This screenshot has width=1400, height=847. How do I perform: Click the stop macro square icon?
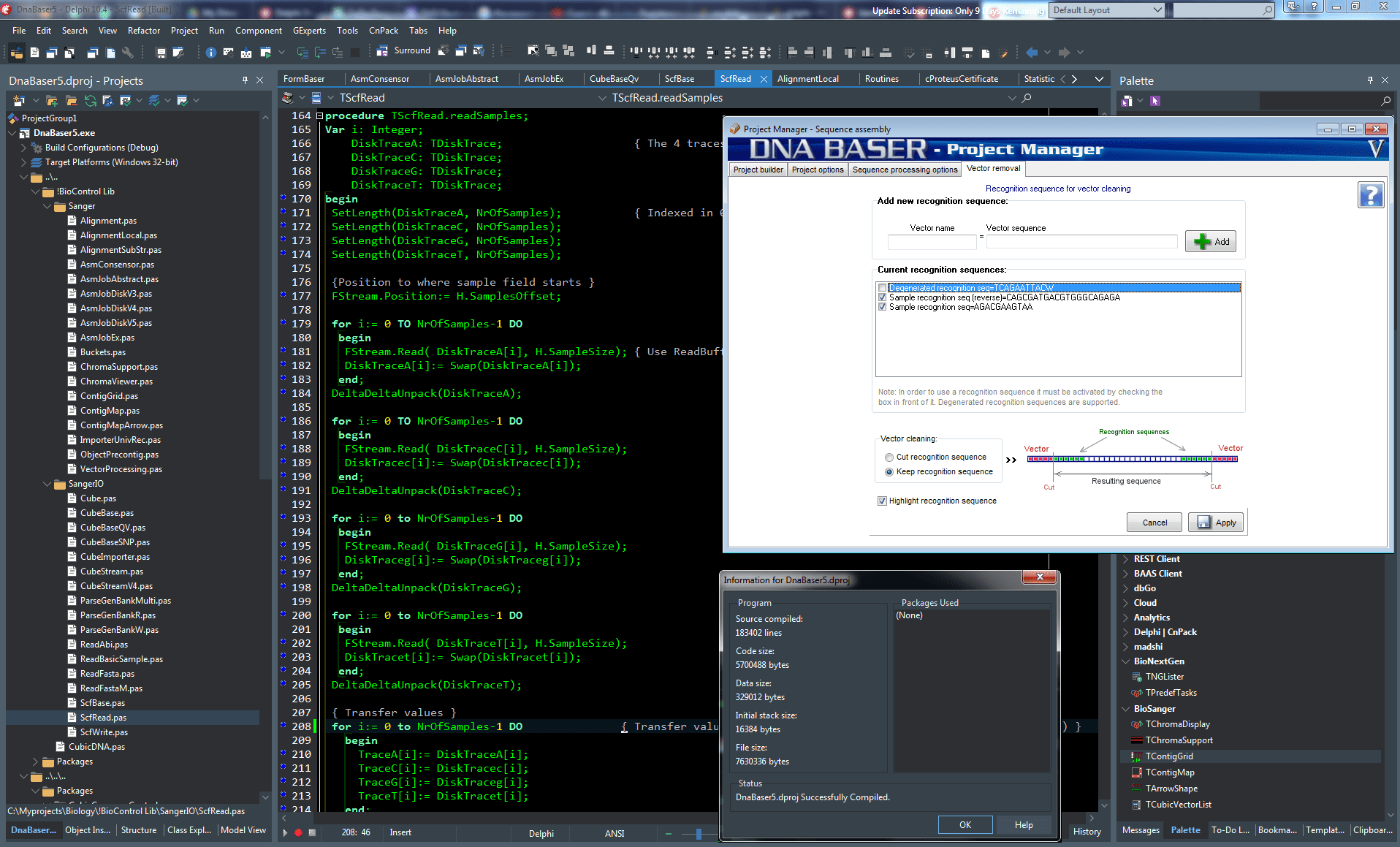point(312,832)
